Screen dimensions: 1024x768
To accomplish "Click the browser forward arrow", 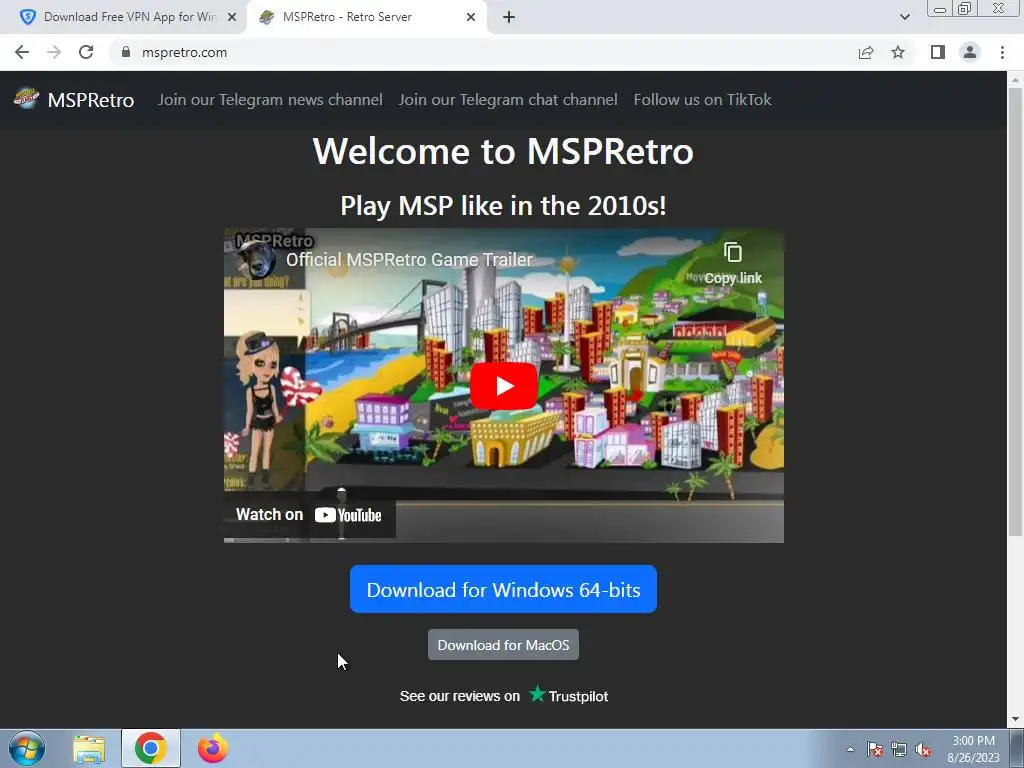I will [54, 52].
